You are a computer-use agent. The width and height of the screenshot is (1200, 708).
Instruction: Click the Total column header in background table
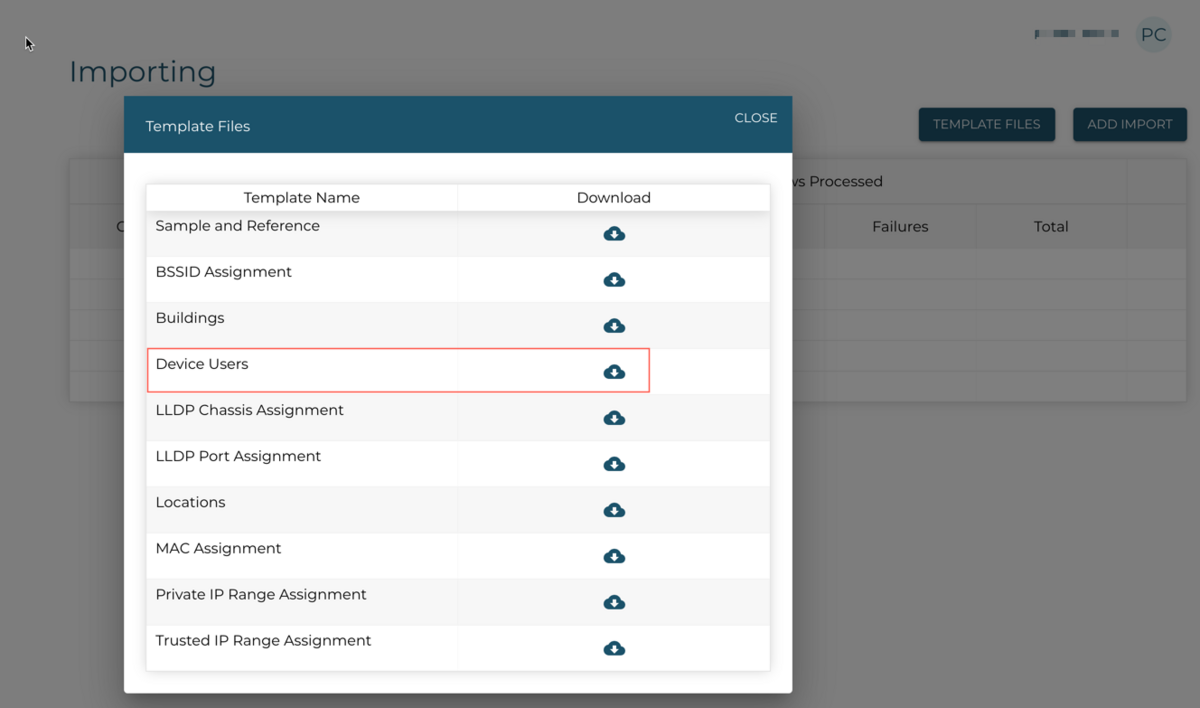[1051, 227]
